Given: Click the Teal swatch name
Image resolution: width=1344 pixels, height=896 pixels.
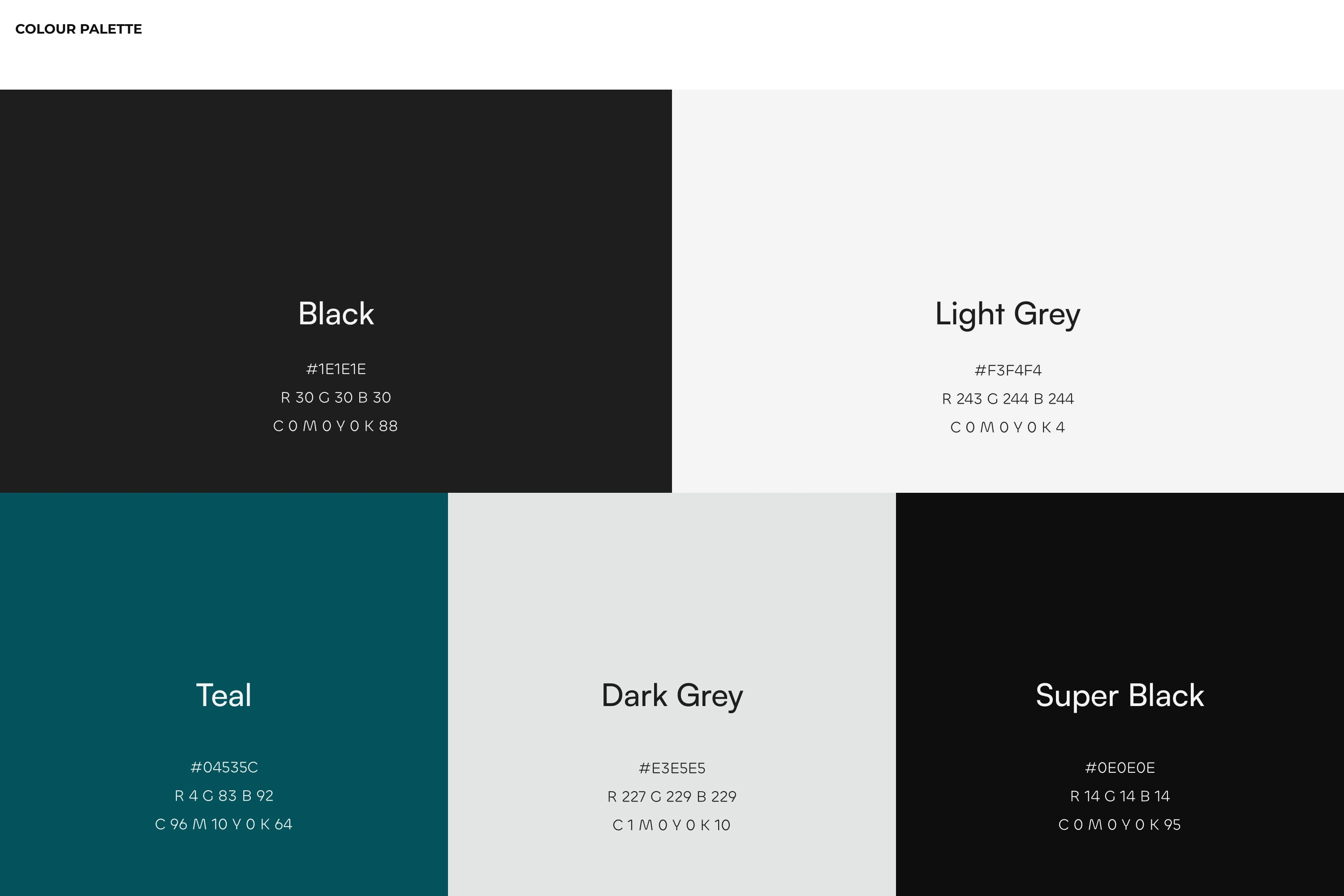Looking at the screenshot, I should click(224, 695).
